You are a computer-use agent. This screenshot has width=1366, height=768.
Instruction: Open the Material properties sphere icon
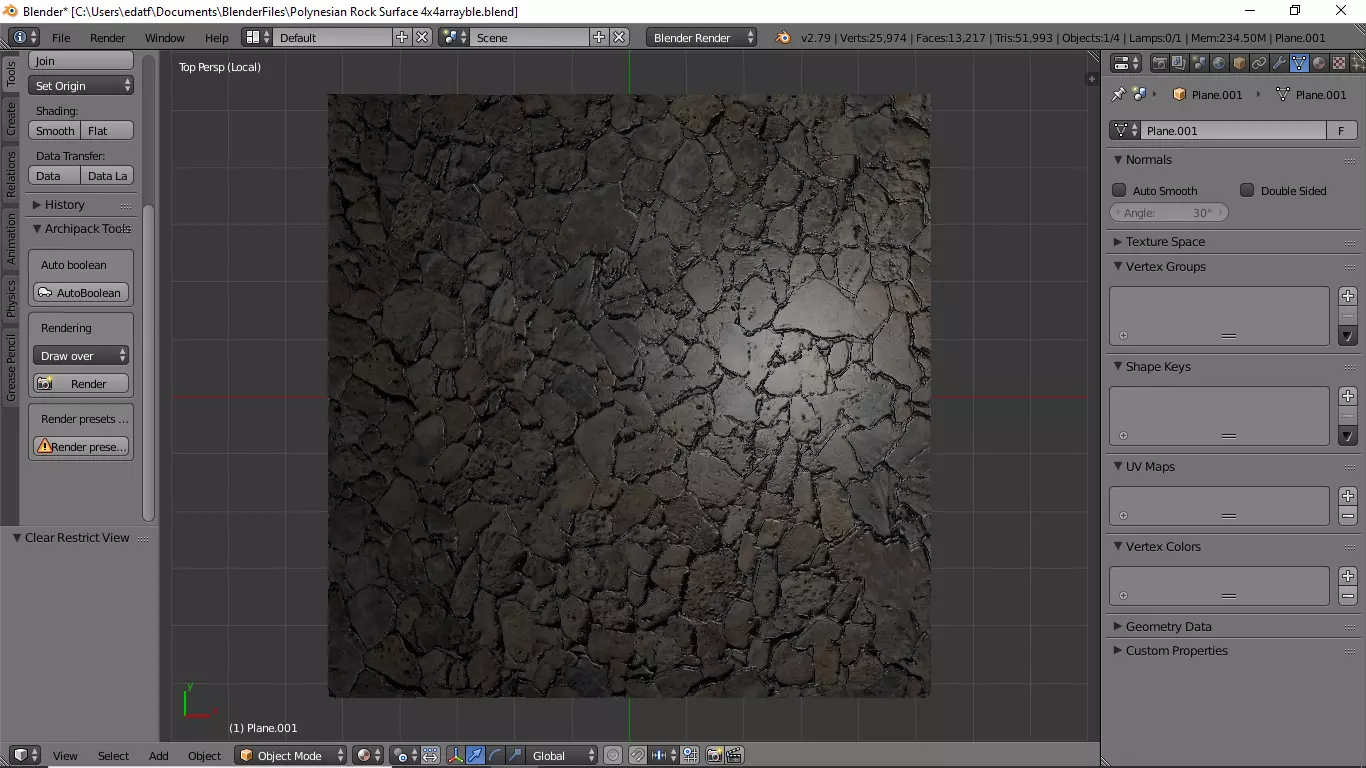pyautogui.click(x=1319, y=63)
